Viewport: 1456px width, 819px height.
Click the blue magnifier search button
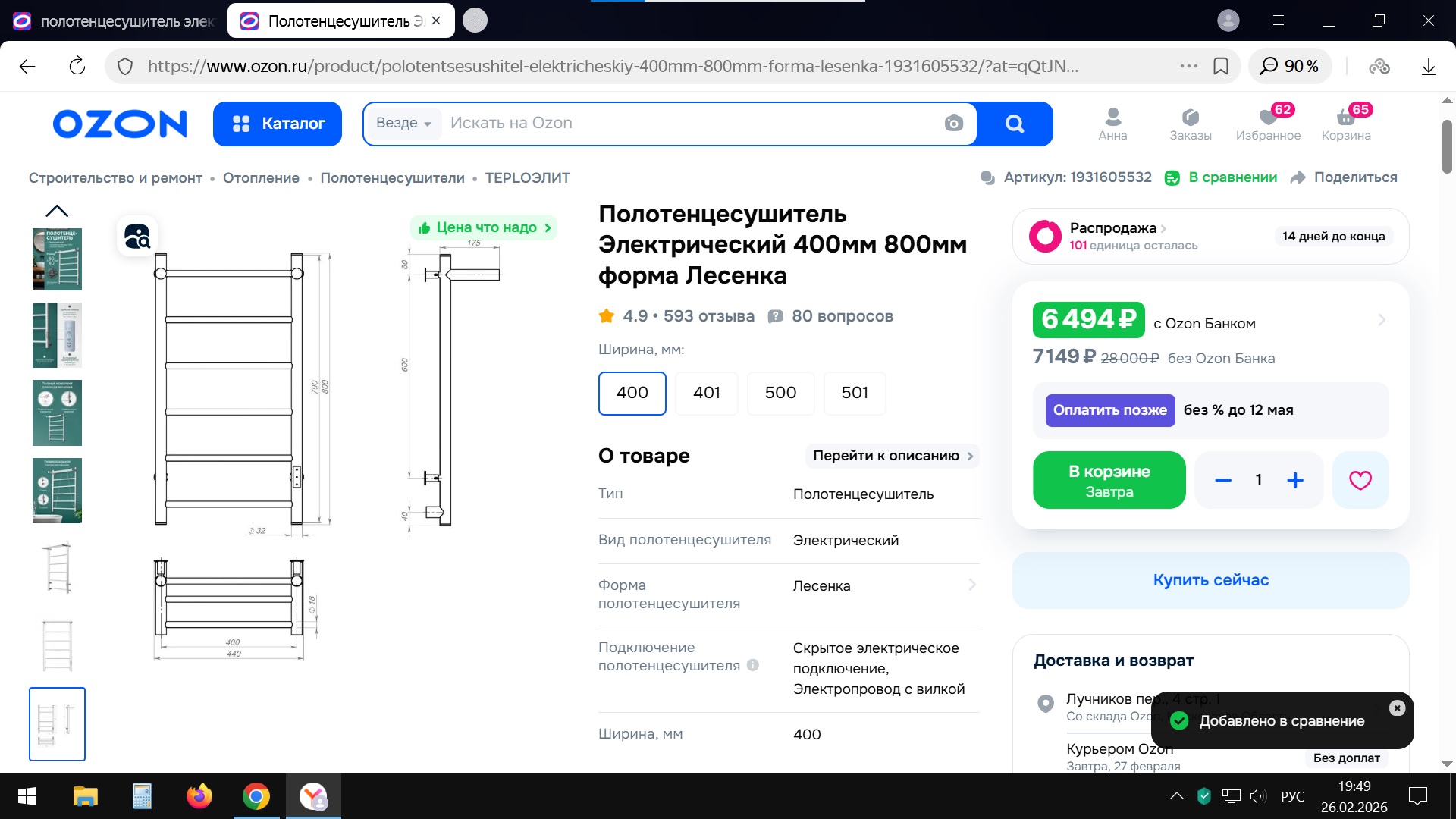pos(1014,123)
